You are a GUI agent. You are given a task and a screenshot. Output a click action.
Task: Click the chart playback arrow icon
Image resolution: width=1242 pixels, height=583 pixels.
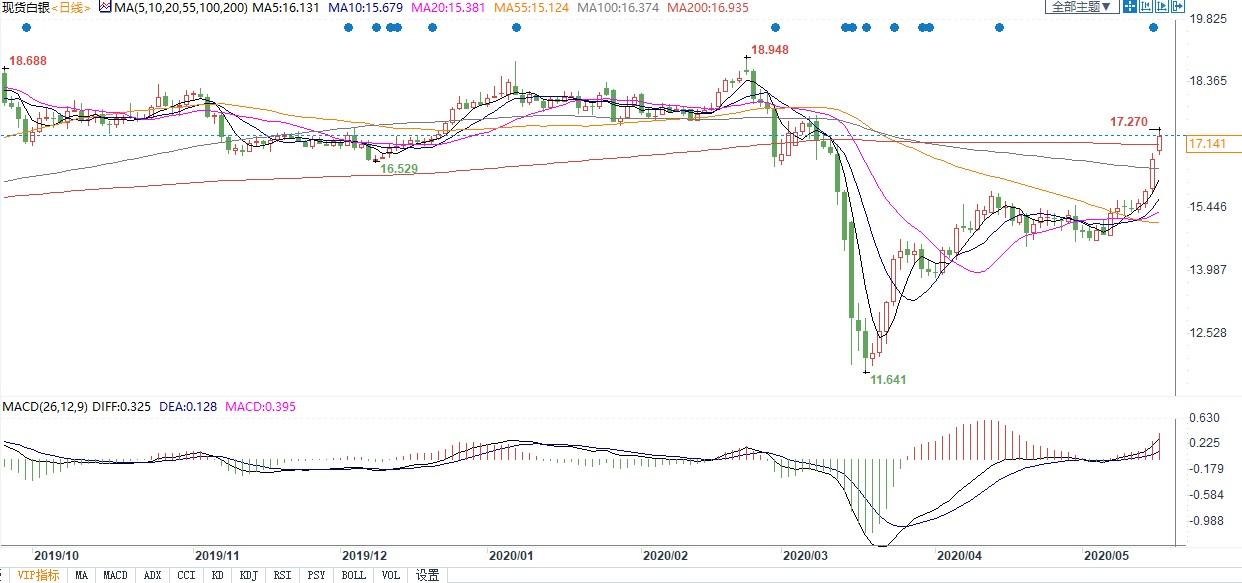[x=1162, y=6]
